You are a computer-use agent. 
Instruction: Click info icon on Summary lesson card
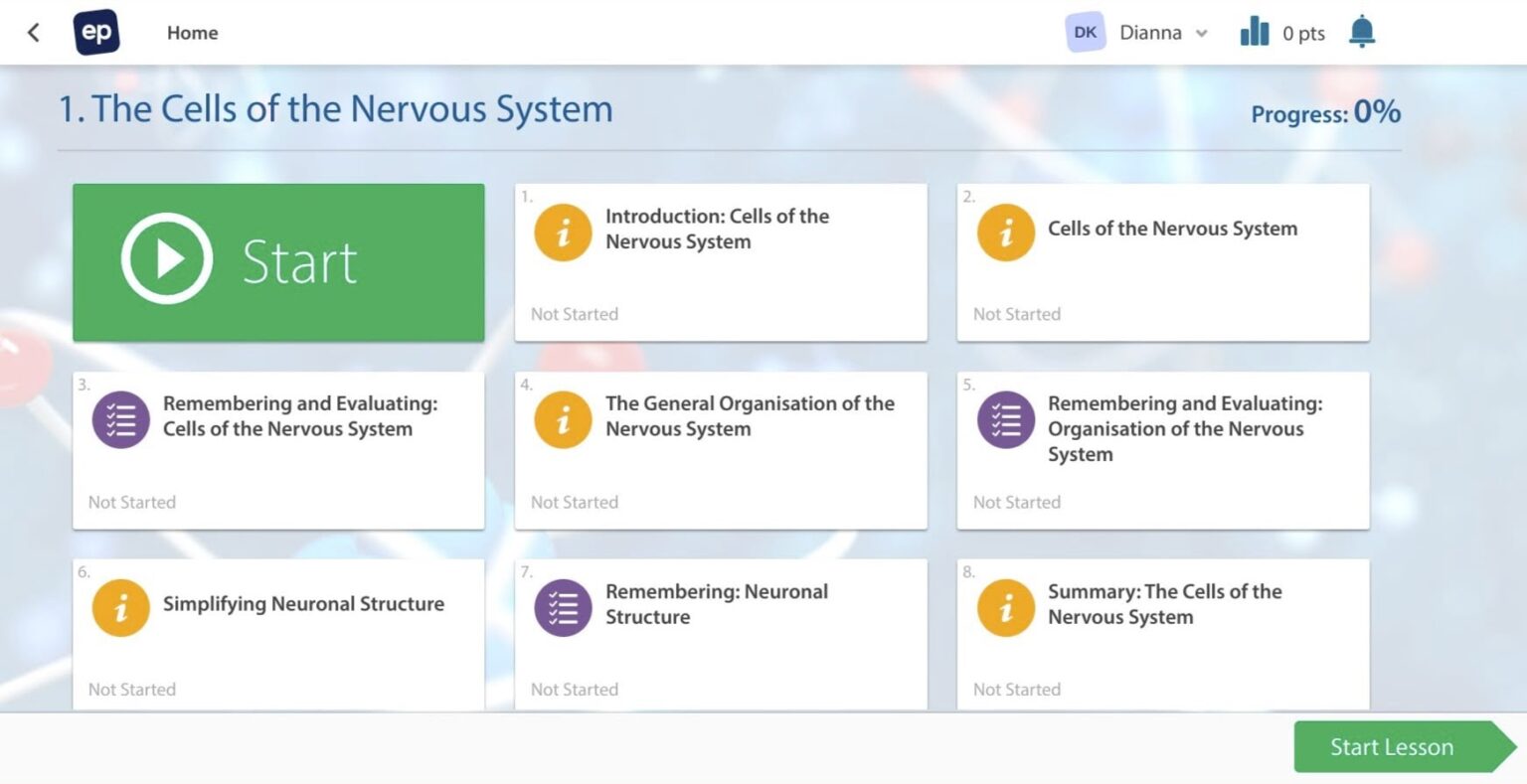click(1005, 608)
